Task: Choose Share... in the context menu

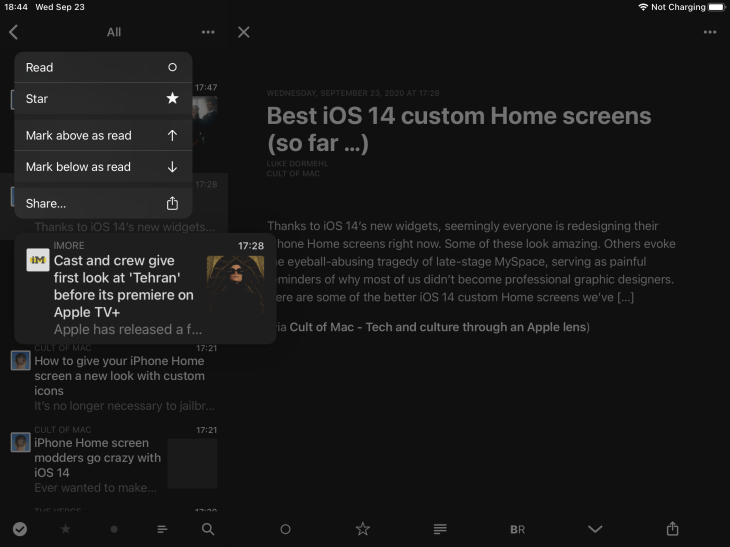Action: tap(103, 203)
